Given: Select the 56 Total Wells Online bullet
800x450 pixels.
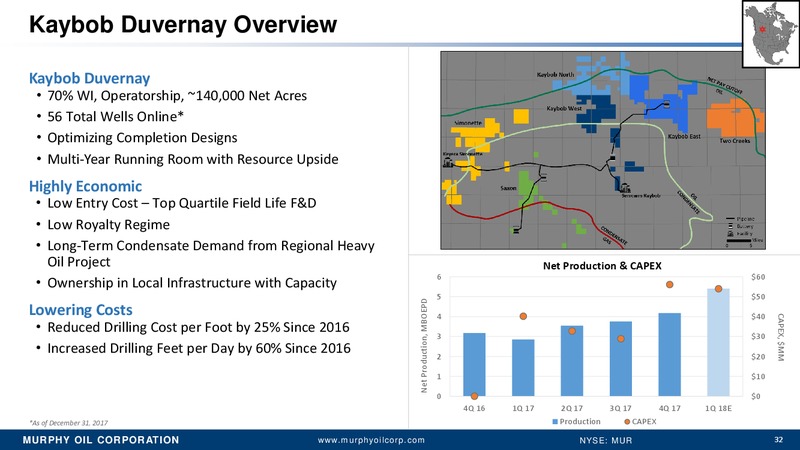Looking at the screenshot, I should [115, 117].
